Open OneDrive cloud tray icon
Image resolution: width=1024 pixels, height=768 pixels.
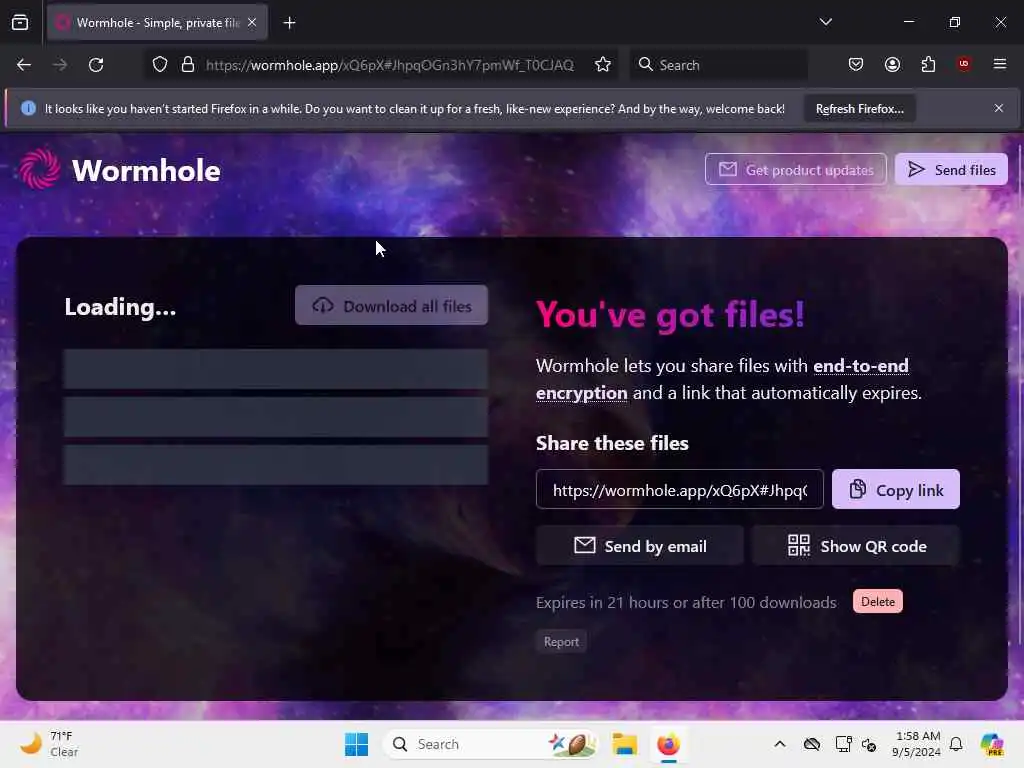click(812, 744)
